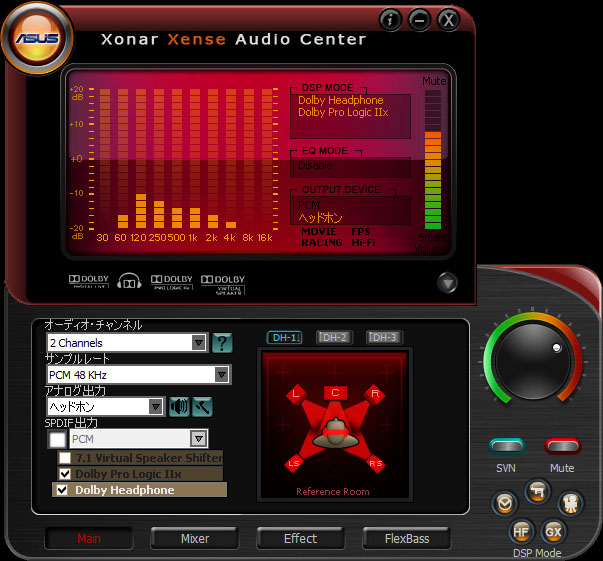Open the 2 Channels audio channel dropdown
603x561 pixels.
pyautogui.click(x=127, y=342)
